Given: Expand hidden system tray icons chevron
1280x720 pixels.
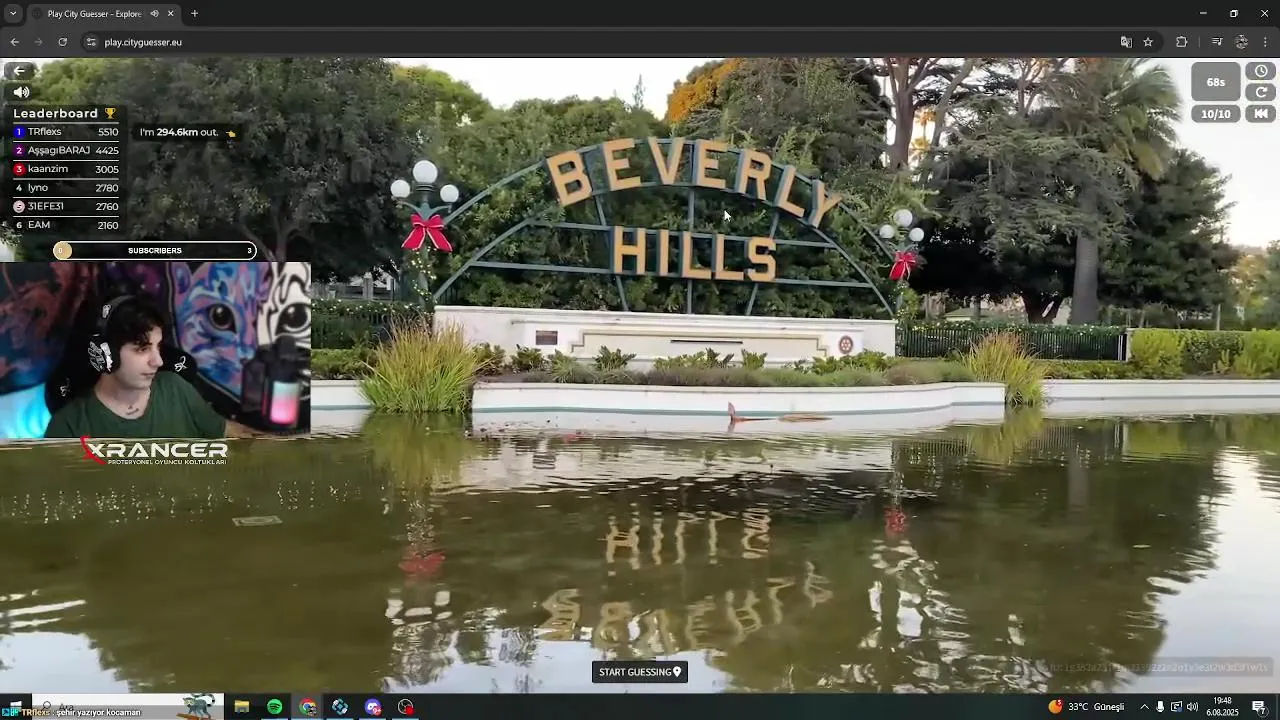Looking at the screenshot, I should 1144,707.
